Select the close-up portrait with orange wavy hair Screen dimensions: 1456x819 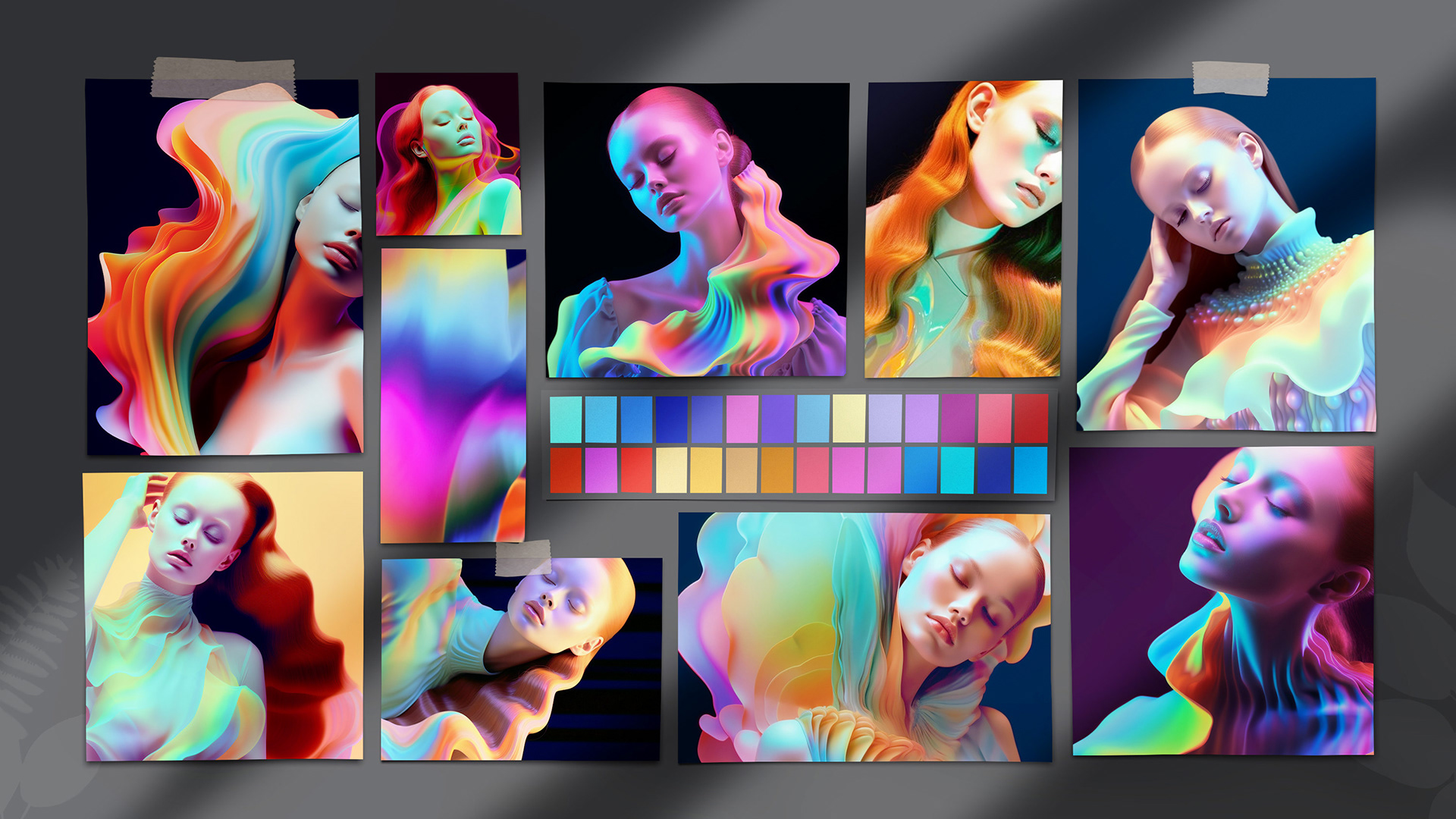coord(964,229)
